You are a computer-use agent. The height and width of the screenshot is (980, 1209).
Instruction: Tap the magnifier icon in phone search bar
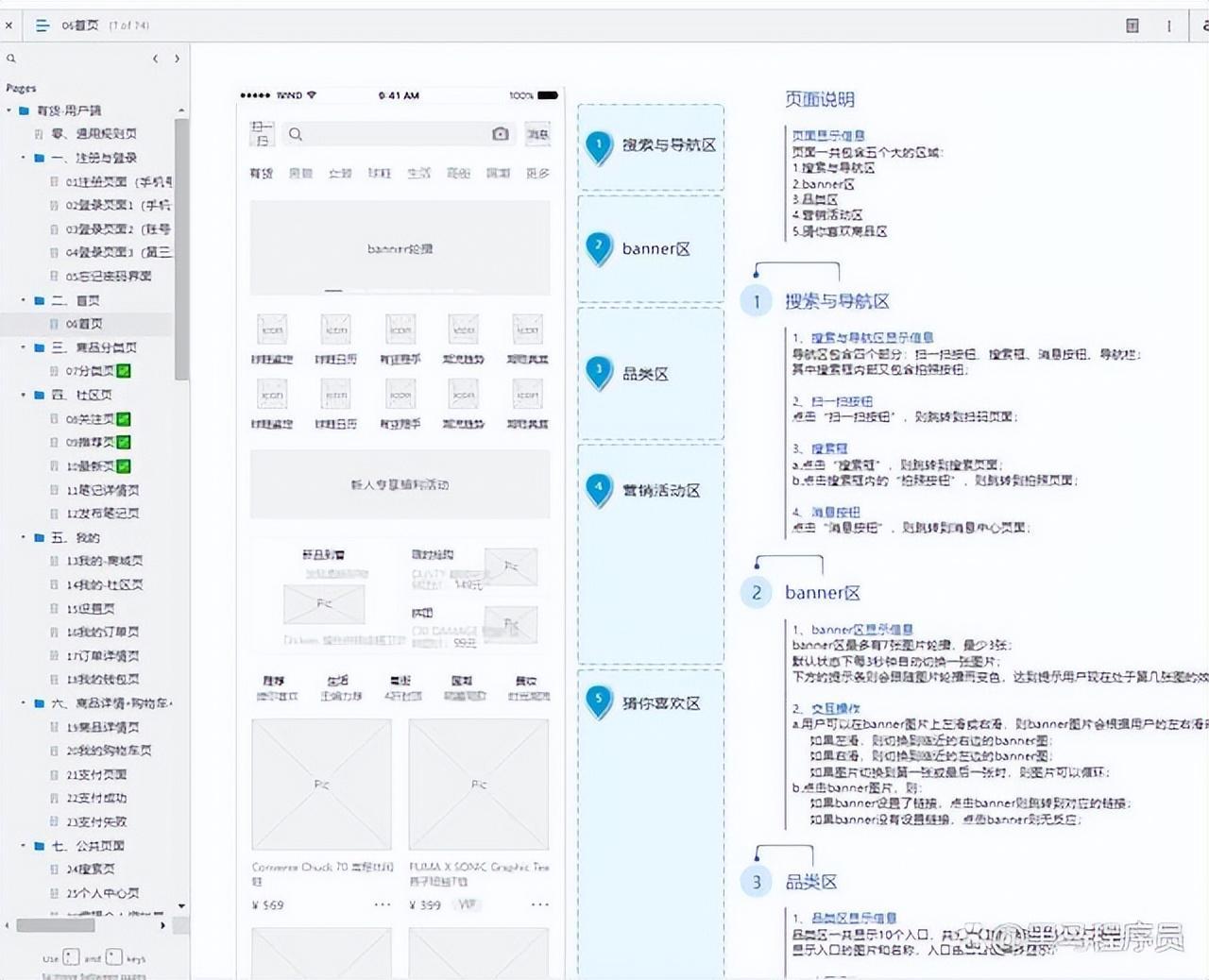(x=296, y=134)
